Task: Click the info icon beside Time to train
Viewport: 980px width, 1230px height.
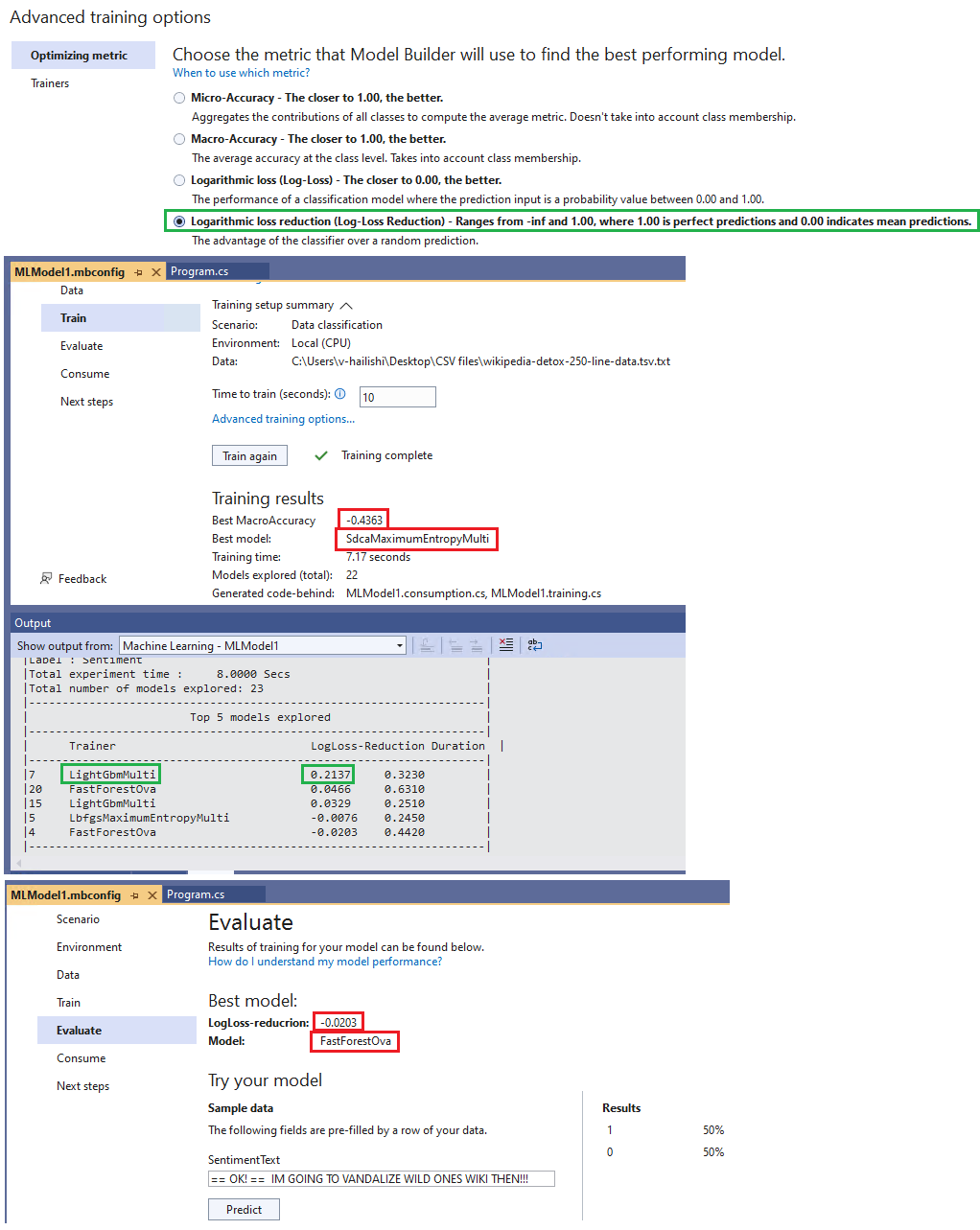Action: tap(340, 393)
